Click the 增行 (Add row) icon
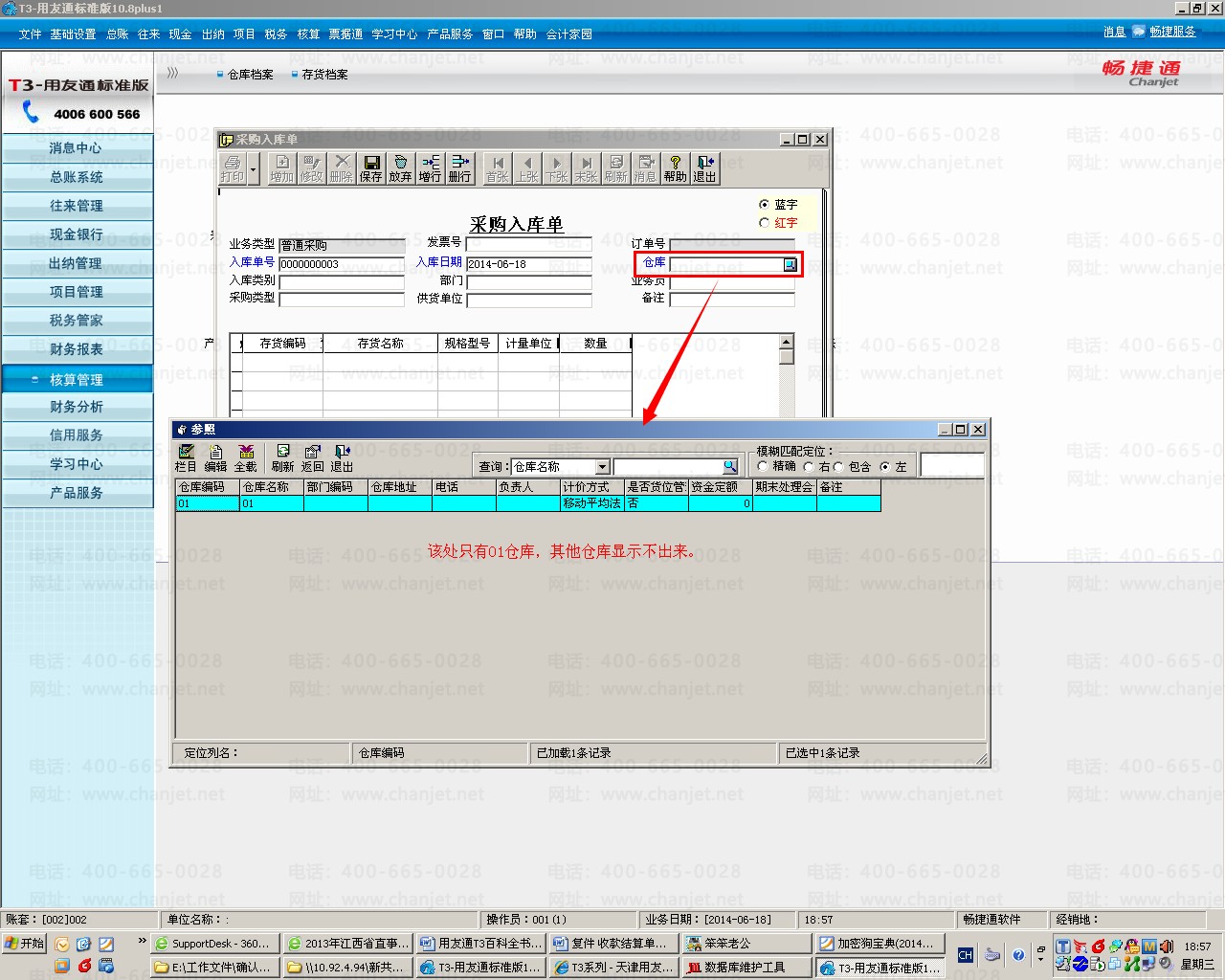The height and width of the screenshot is (980, 1225). coord(431,167)
